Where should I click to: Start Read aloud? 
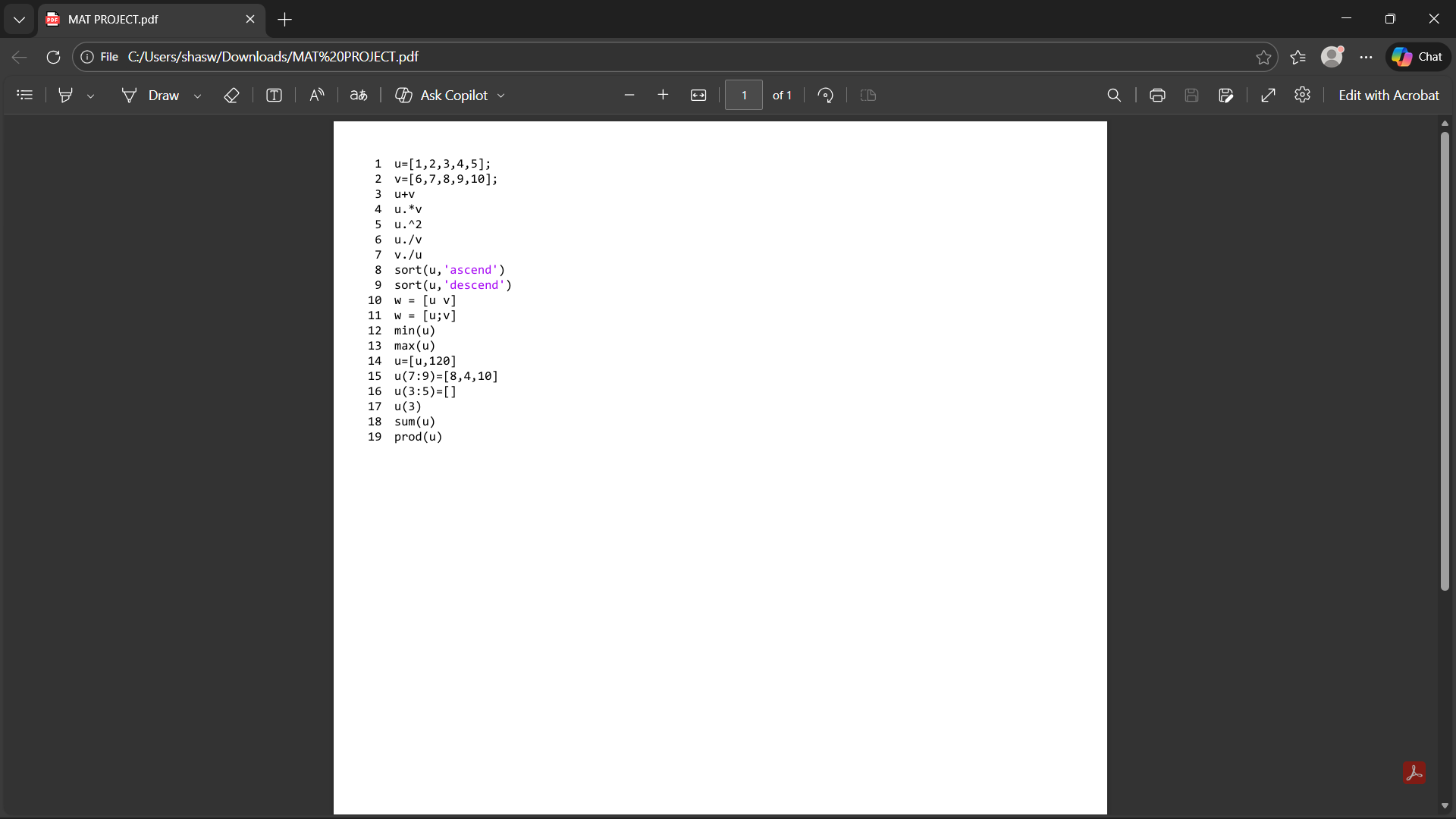tap(317, 95)
